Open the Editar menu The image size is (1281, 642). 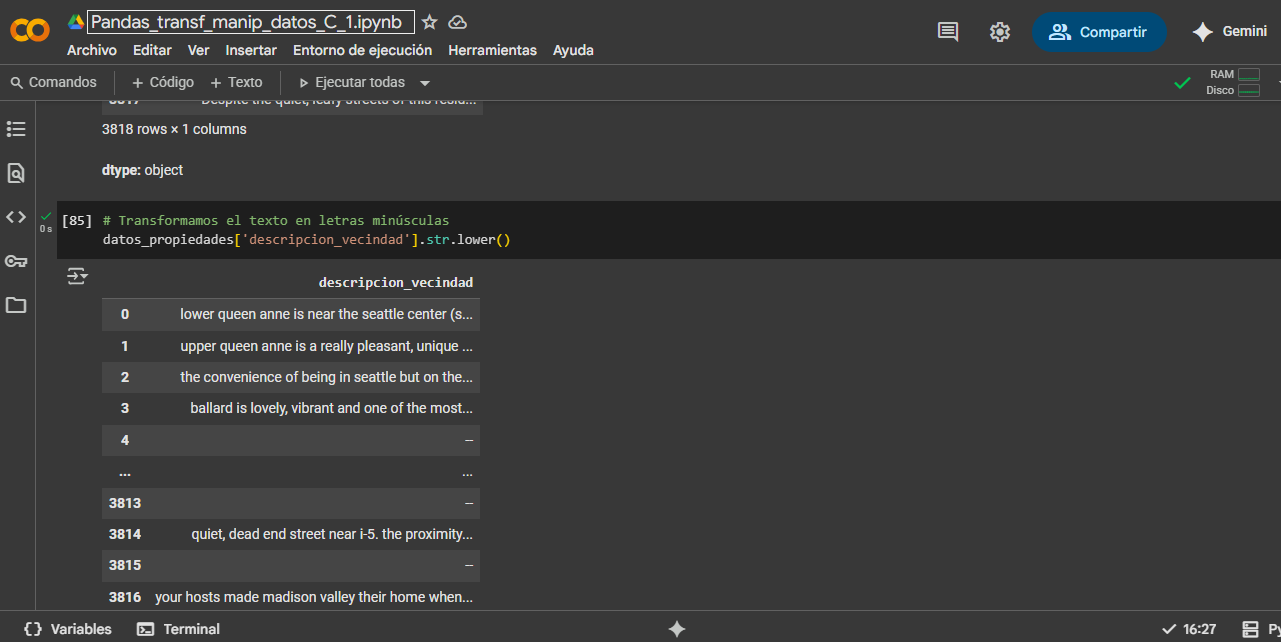[x=152, y=50]
